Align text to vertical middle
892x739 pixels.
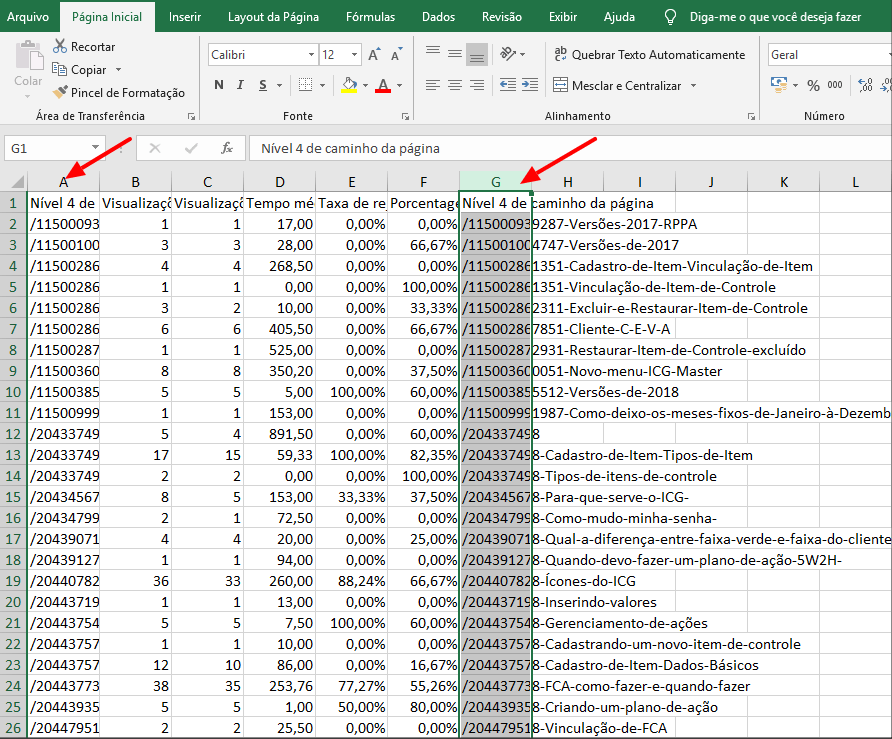pyautogui.click(x=455, y=53)
